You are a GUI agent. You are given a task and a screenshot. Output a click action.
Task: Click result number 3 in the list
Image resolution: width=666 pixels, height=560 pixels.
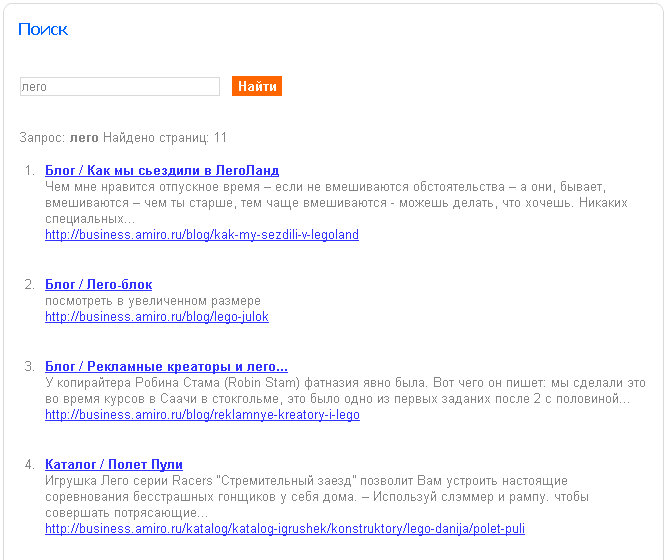click(30, 367)
